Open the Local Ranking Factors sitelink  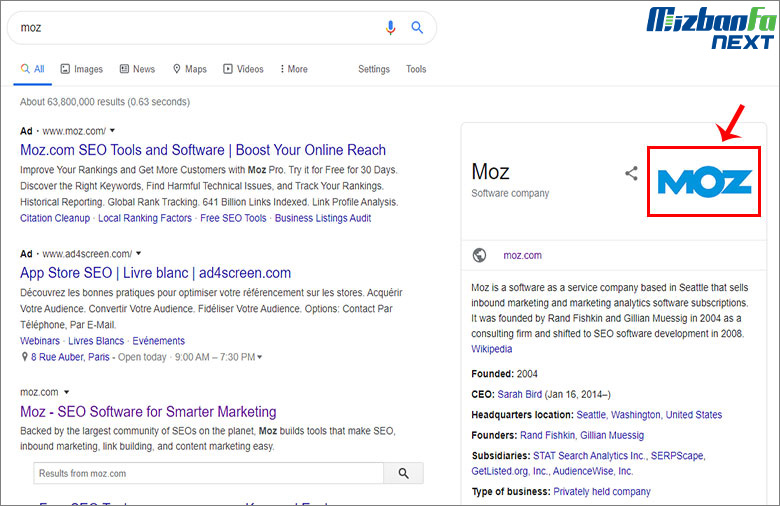click(x=145, y=218)
